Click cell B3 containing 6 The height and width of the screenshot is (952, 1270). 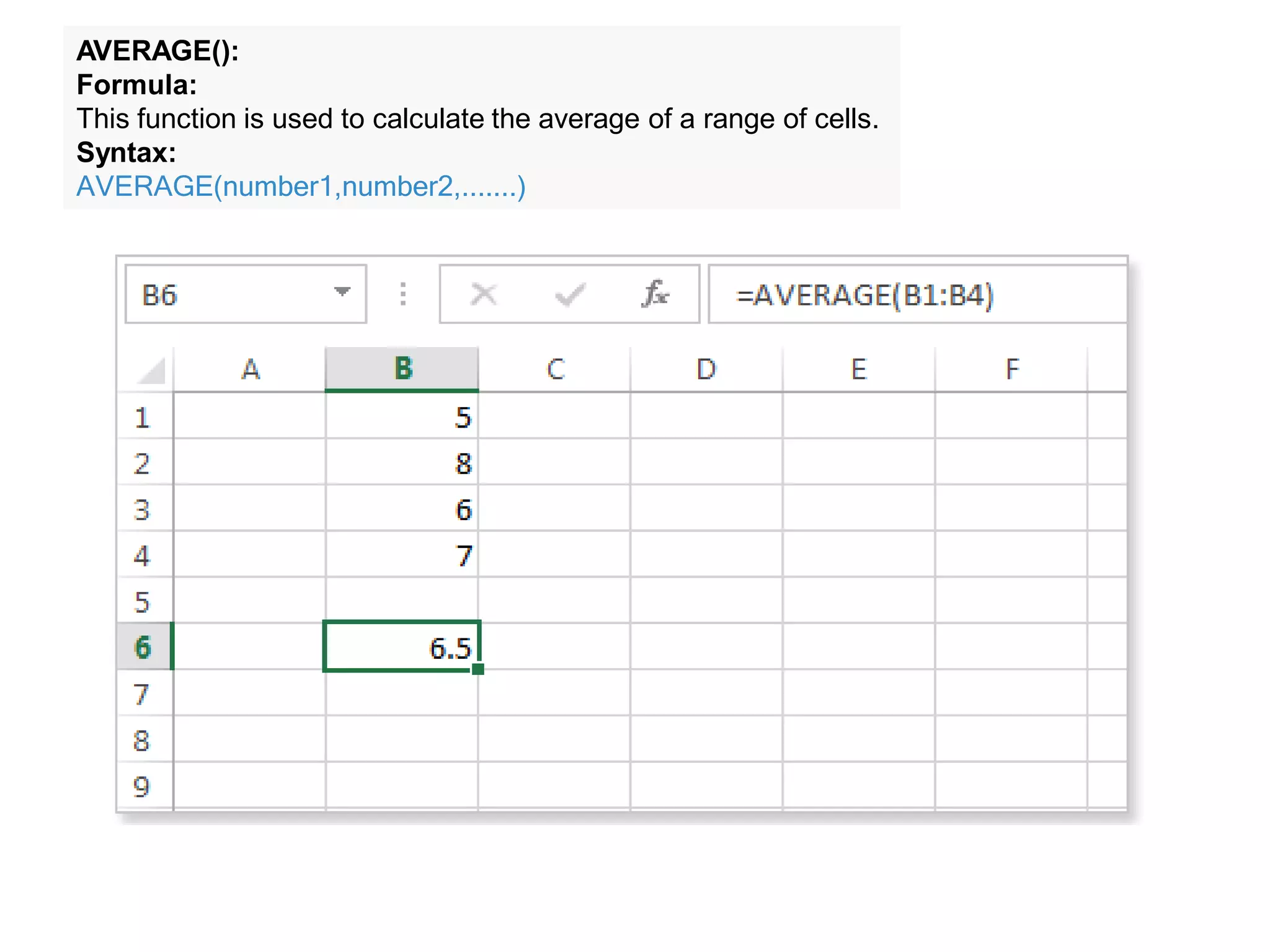click(402, 508)
